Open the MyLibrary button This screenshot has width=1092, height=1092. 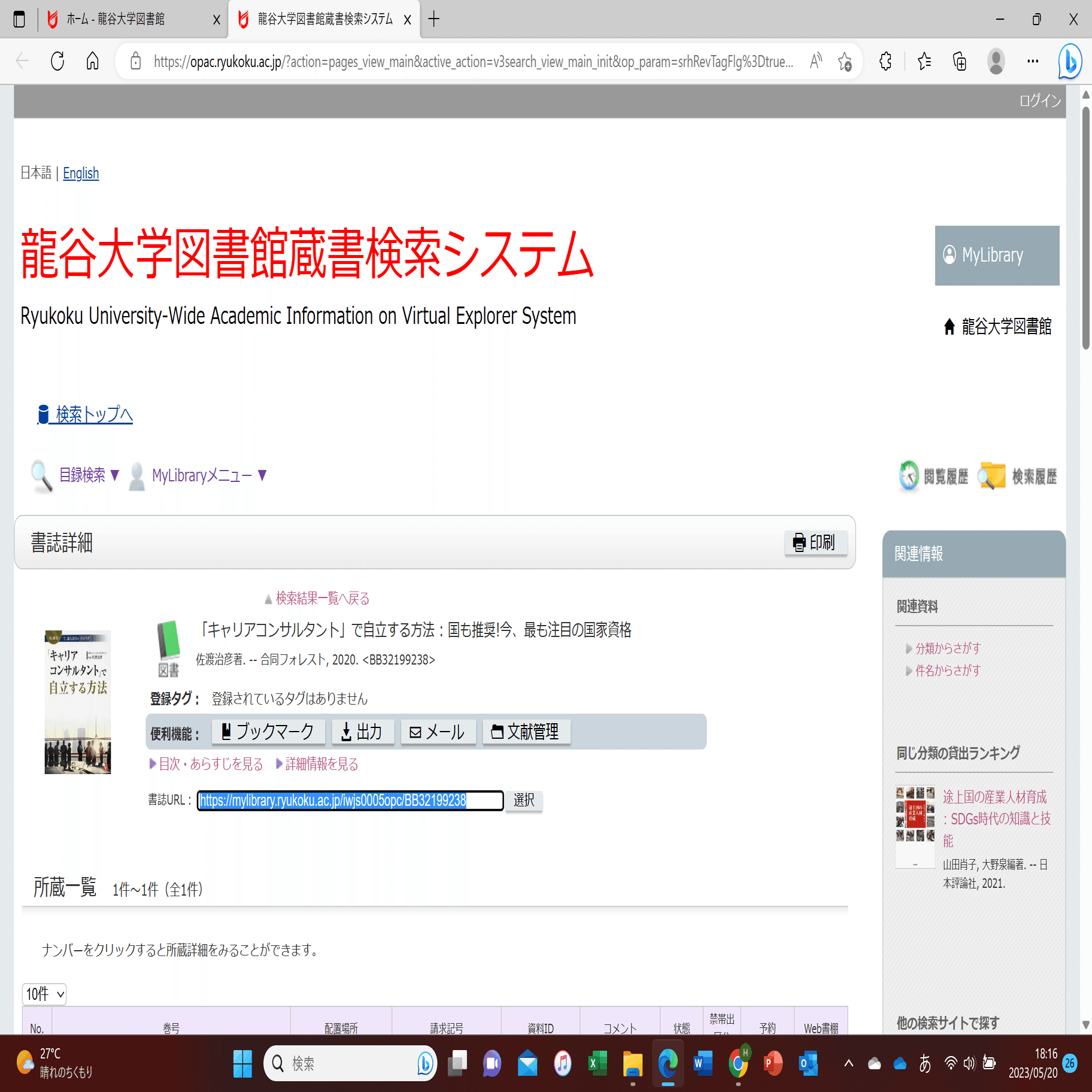click(997, 256)
